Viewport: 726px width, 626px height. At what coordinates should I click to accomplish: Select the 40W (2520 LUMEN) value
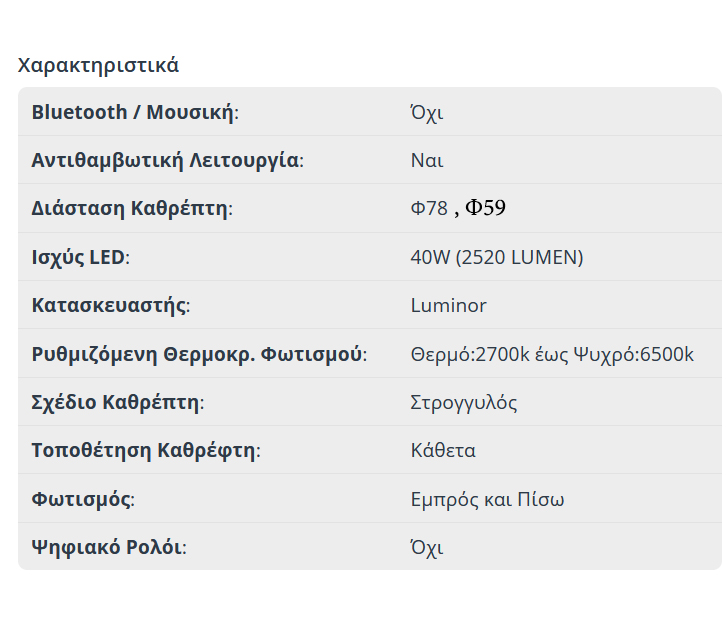coord(496,257)
